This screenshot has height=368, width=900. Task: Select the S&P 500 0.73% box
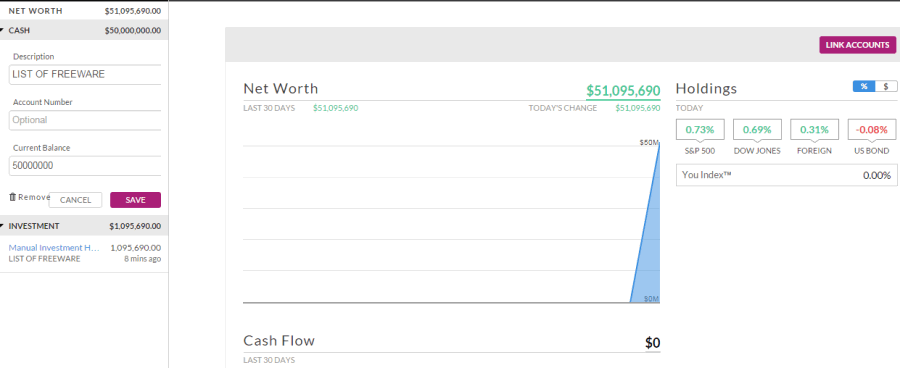point(700,130)
